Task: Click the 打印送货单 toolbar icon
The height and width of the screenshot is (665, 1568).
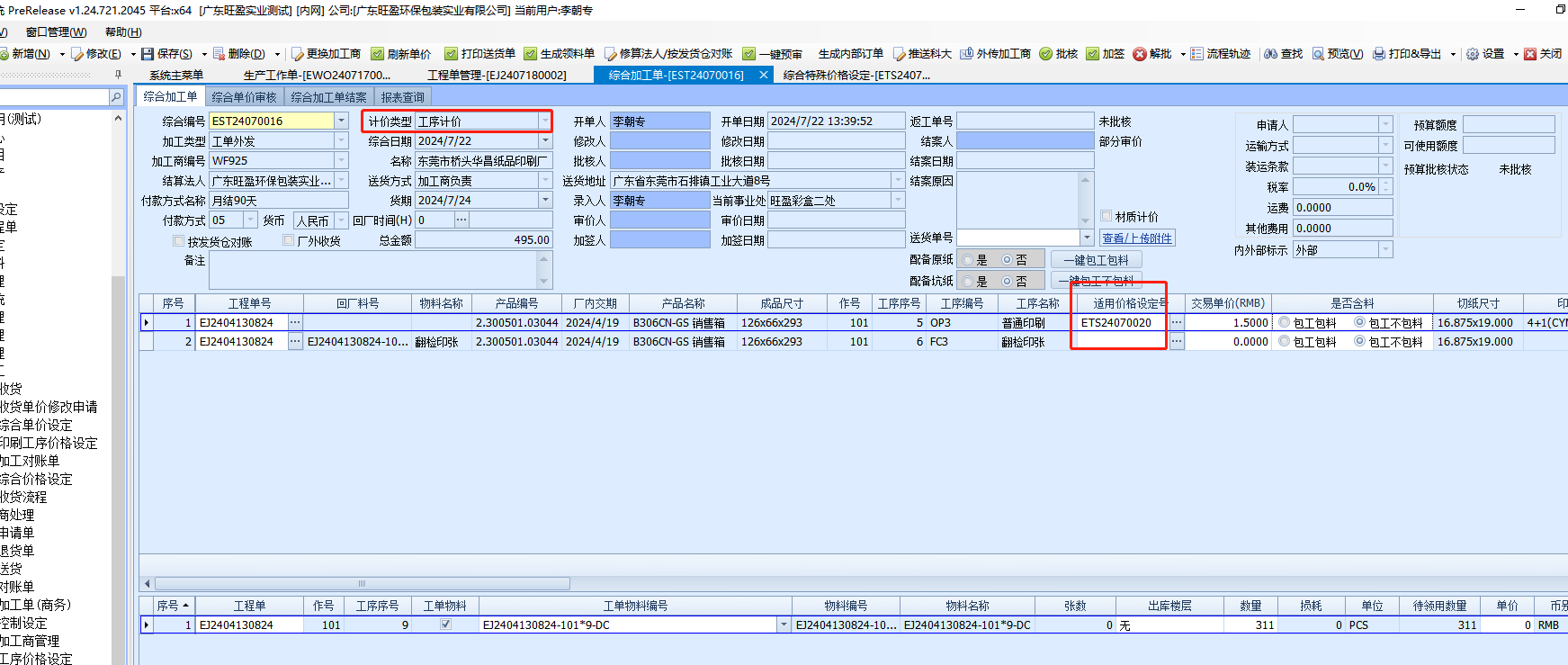Action: click(x=452, y=54)
